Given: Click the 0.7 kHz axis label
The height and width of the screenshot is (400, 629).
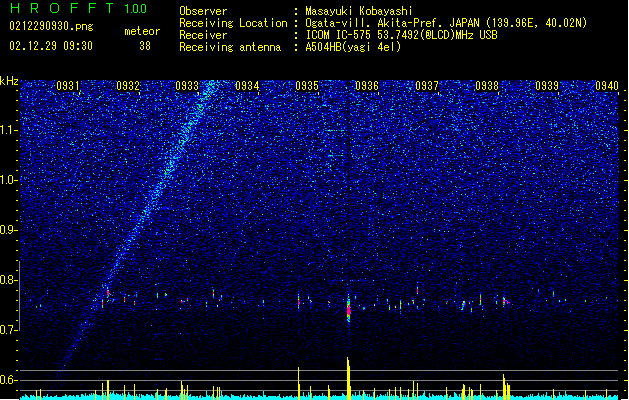Looking at the screenshot, I should click(9, 330).
